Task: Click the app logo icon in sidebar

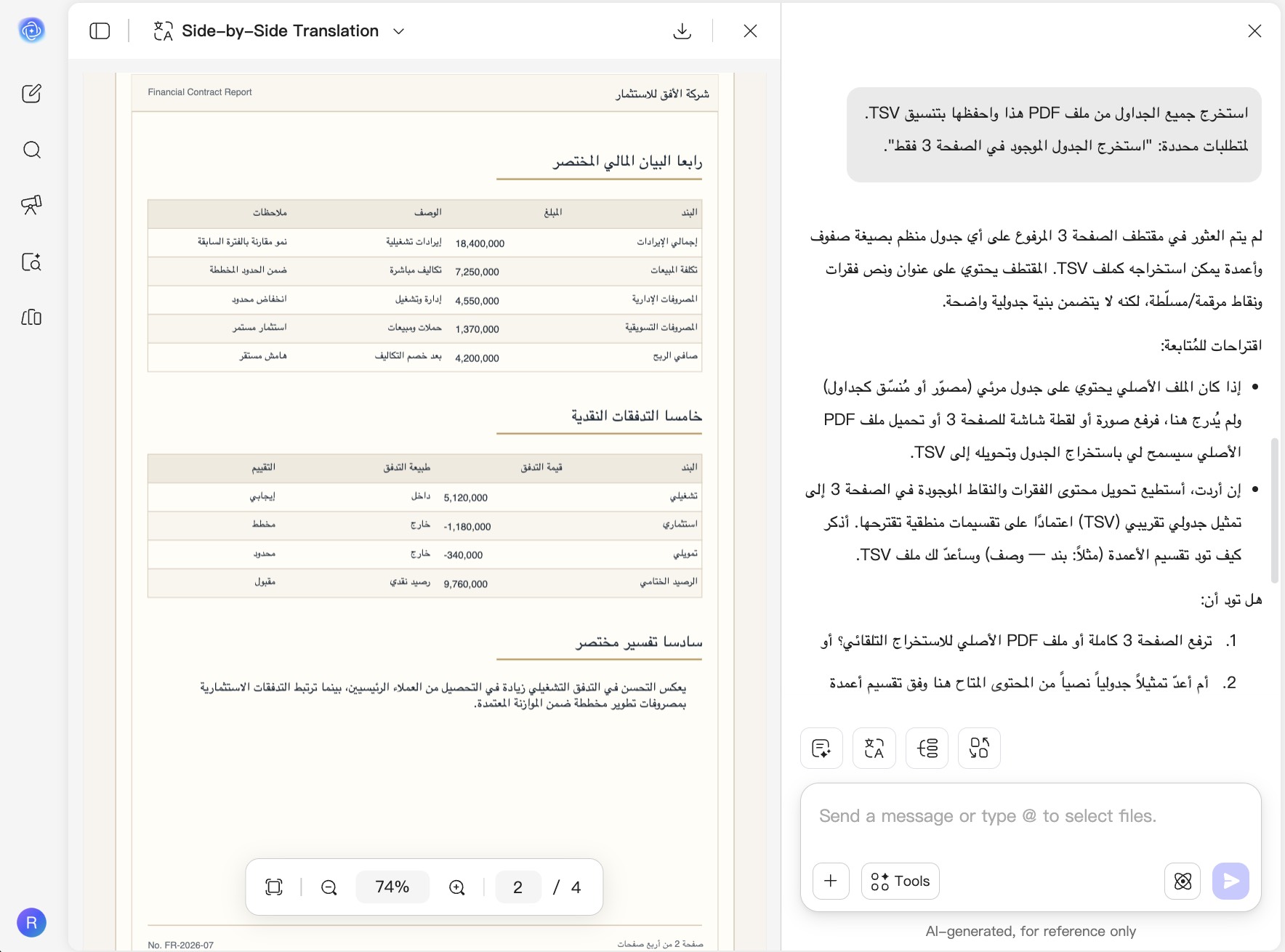Action: pyautogui.click(x=31, y=31)
